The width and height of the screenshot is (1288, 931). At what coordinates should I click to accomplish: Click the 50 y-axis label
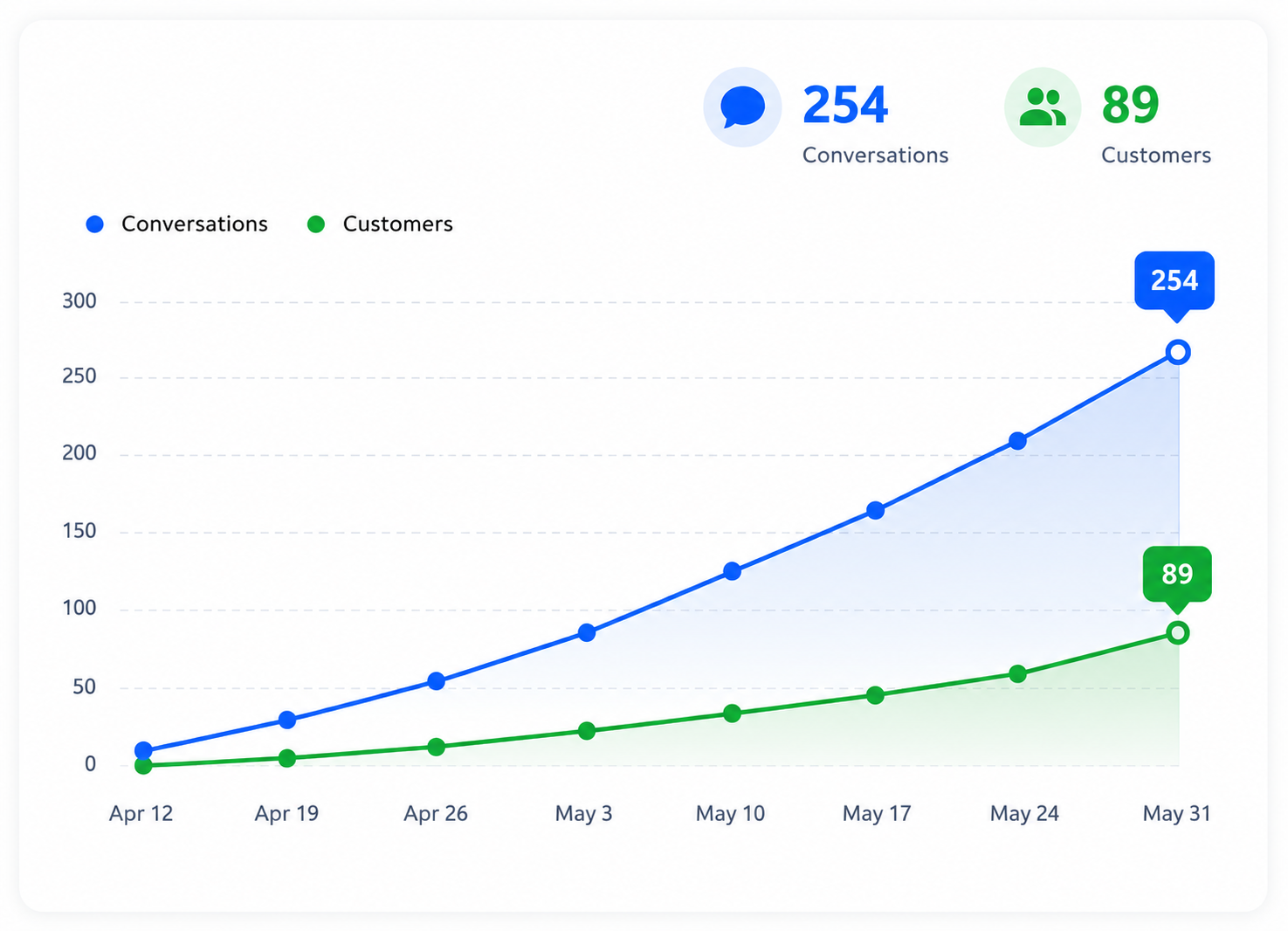(85, 687)
